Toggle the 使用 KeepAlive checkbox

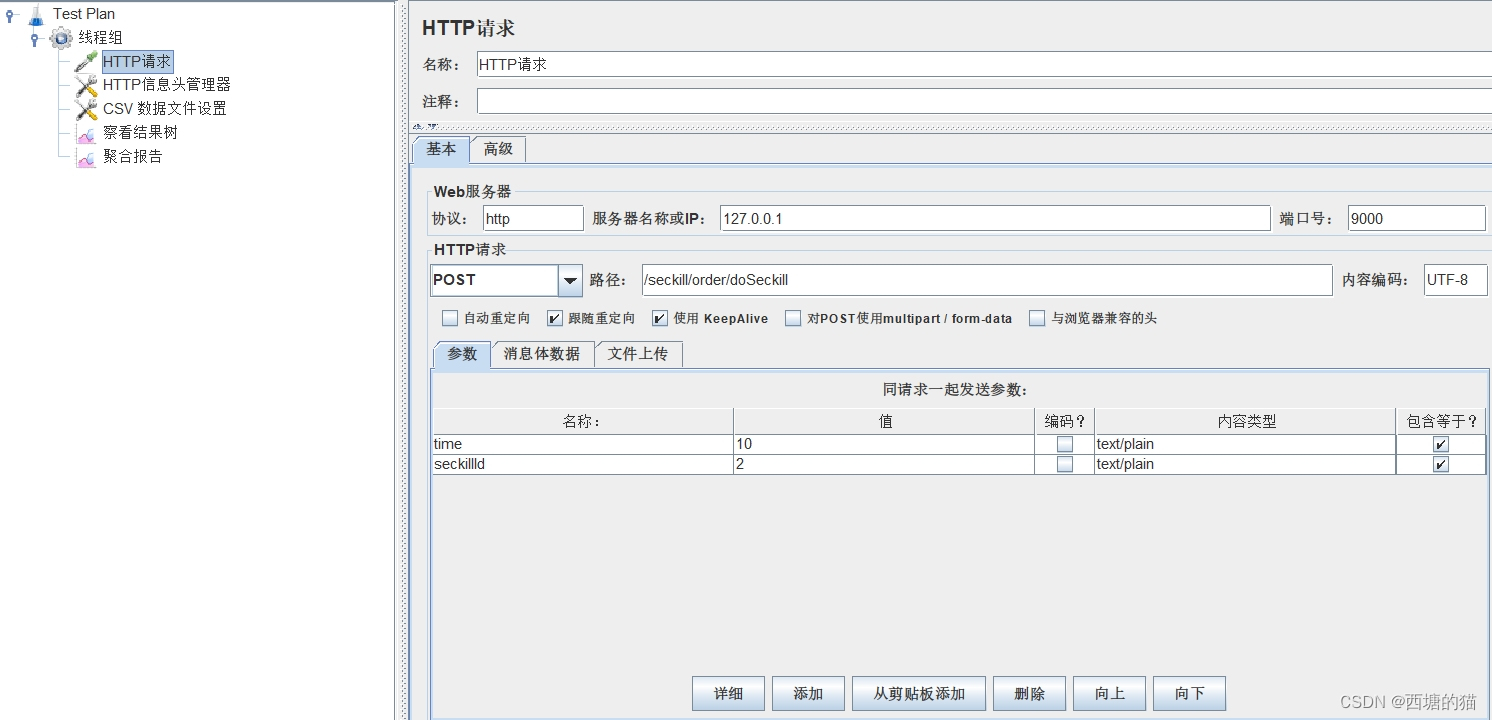pos(660,319)
